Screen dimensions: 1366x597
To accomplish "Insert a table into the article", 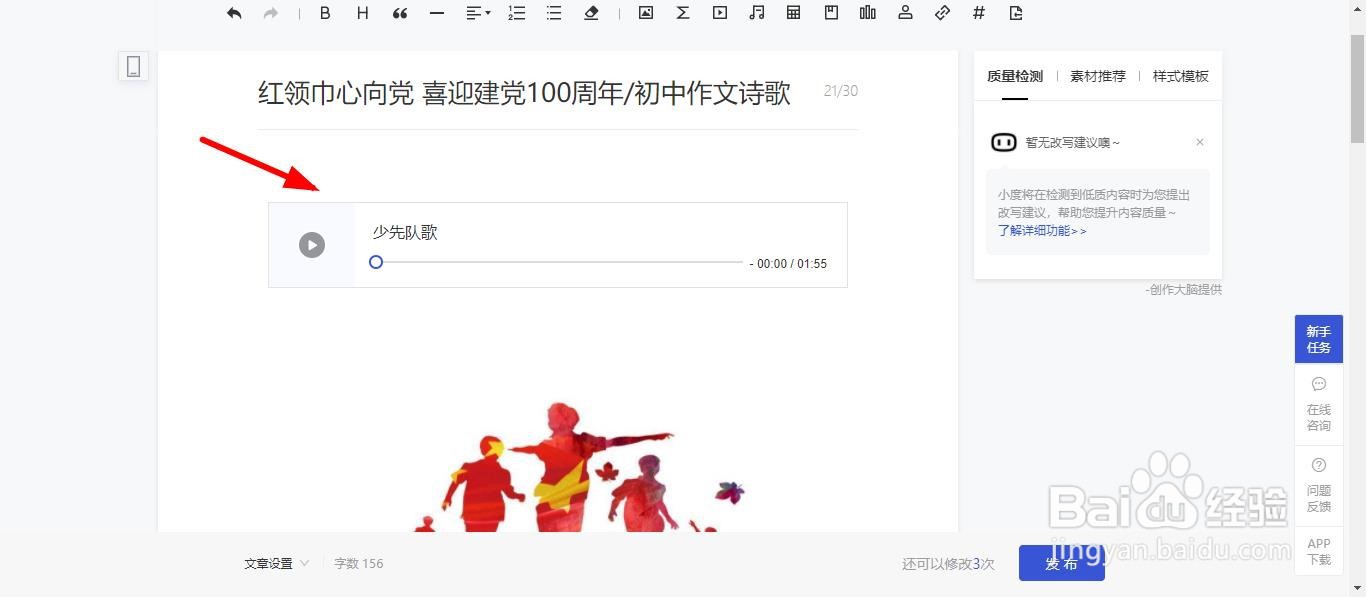I will [x=793, y=13].
